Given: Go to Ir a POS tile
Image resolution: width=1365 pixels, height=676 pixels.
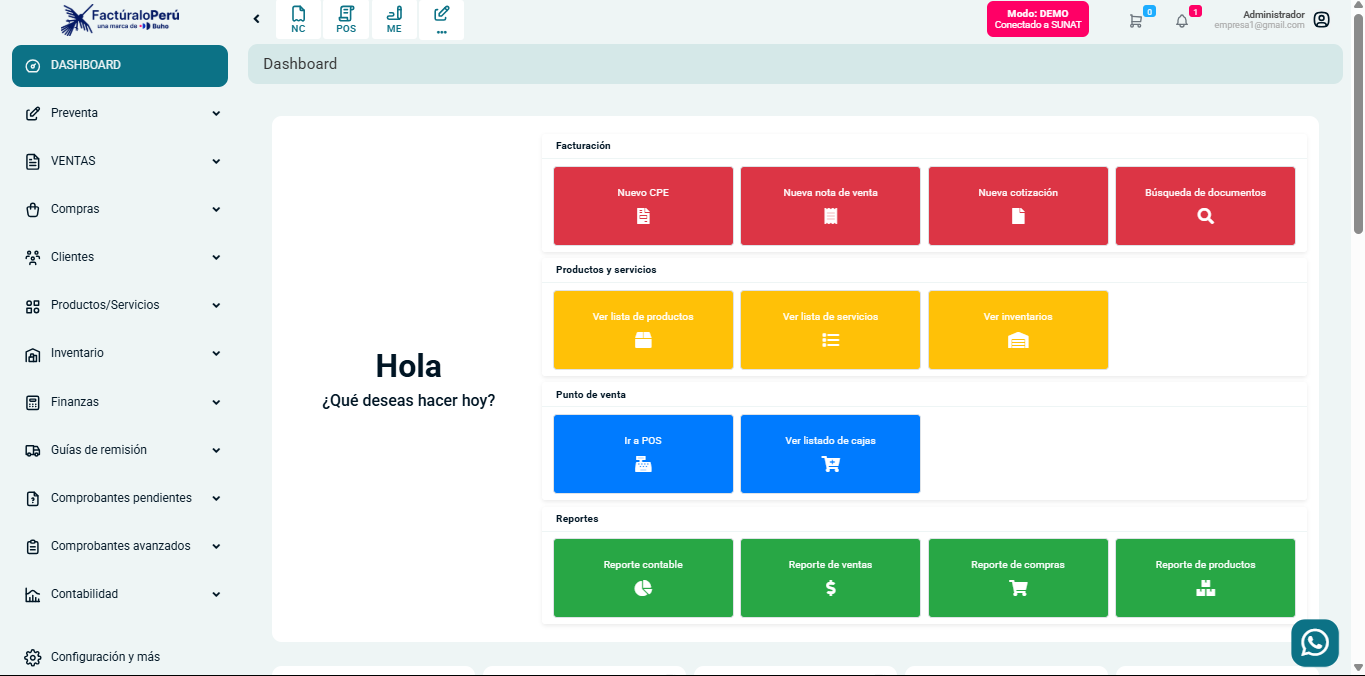Looking at the screenshot, I should (643, 453).
